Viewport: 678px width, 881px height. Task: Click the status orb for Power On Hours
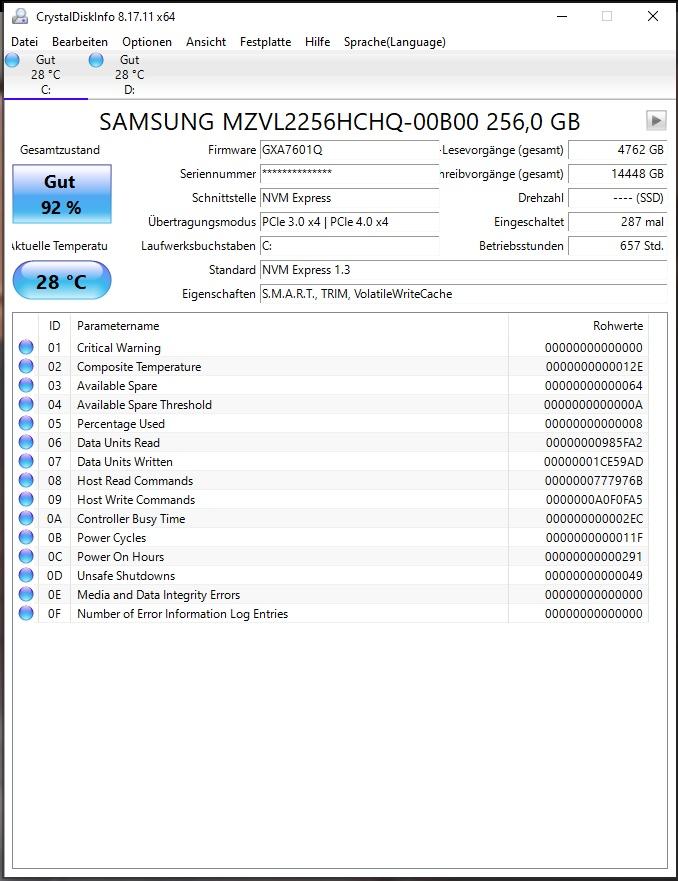(x=26, y=556)
